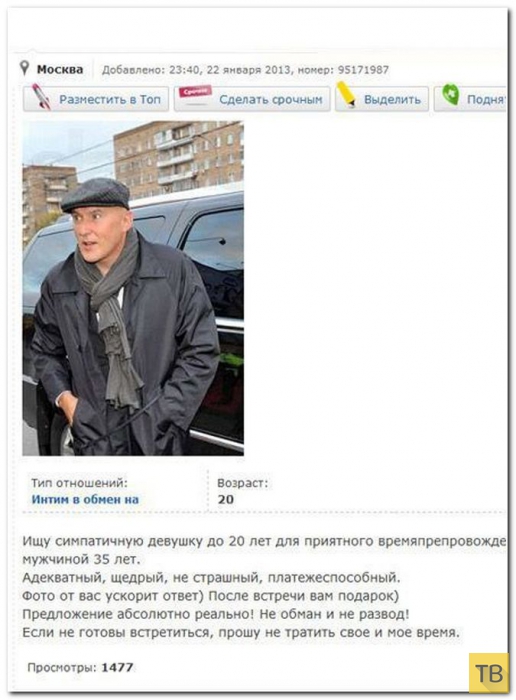Screen dimensions: 516x700
Task: Click the Просмотры count 1477
Action: tap(117, 667)
